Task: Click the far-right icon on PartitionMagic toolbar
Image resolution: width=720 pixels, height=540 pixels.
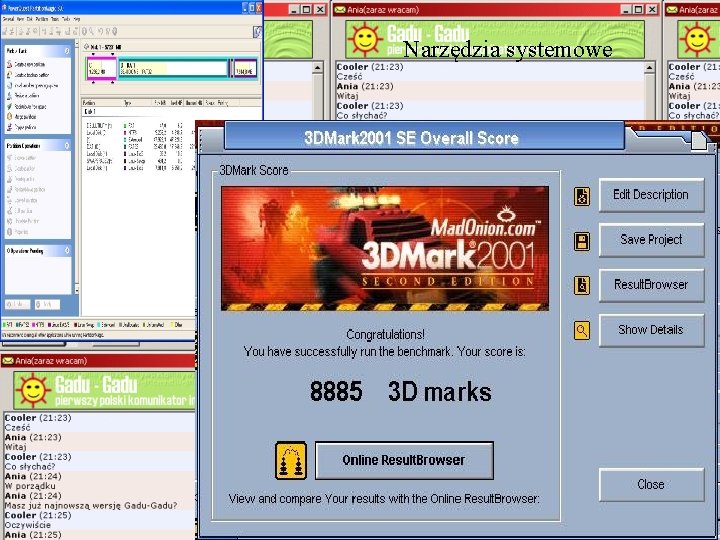Action: (257, 31)
